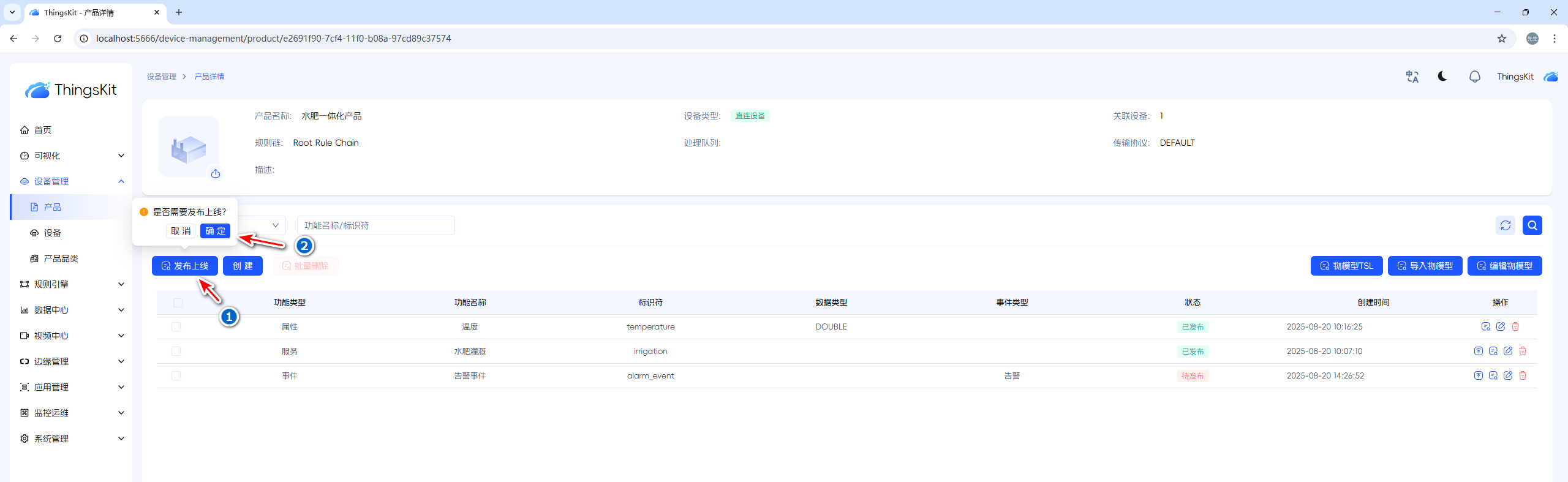Open the notifications bell
The width and height of the screenshot is (1568, 482).
pos(1474,77)
